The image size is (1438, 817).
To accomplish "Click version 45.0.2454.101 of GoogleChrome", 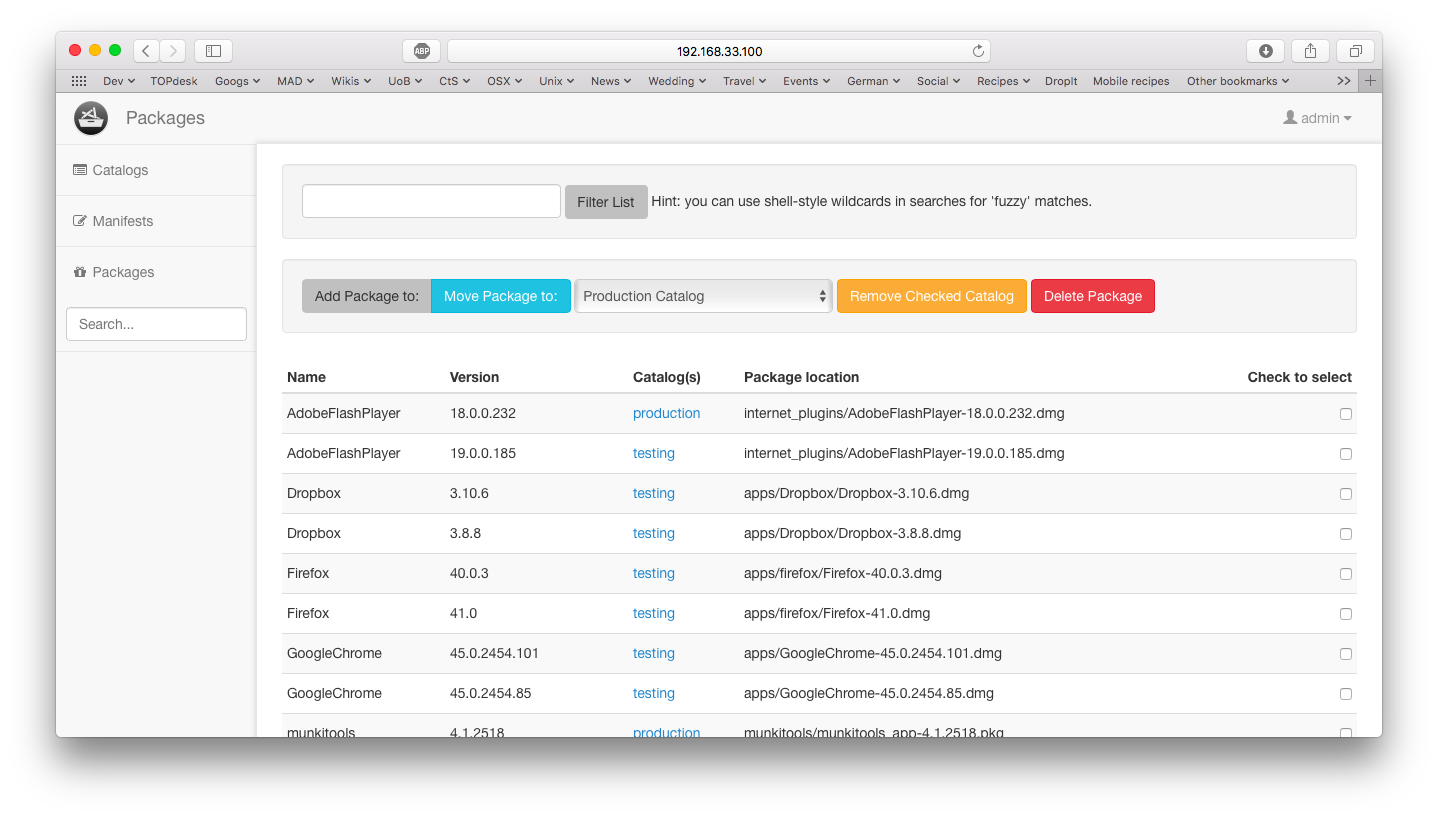I will pyautogui.click(x=494, y=653).
